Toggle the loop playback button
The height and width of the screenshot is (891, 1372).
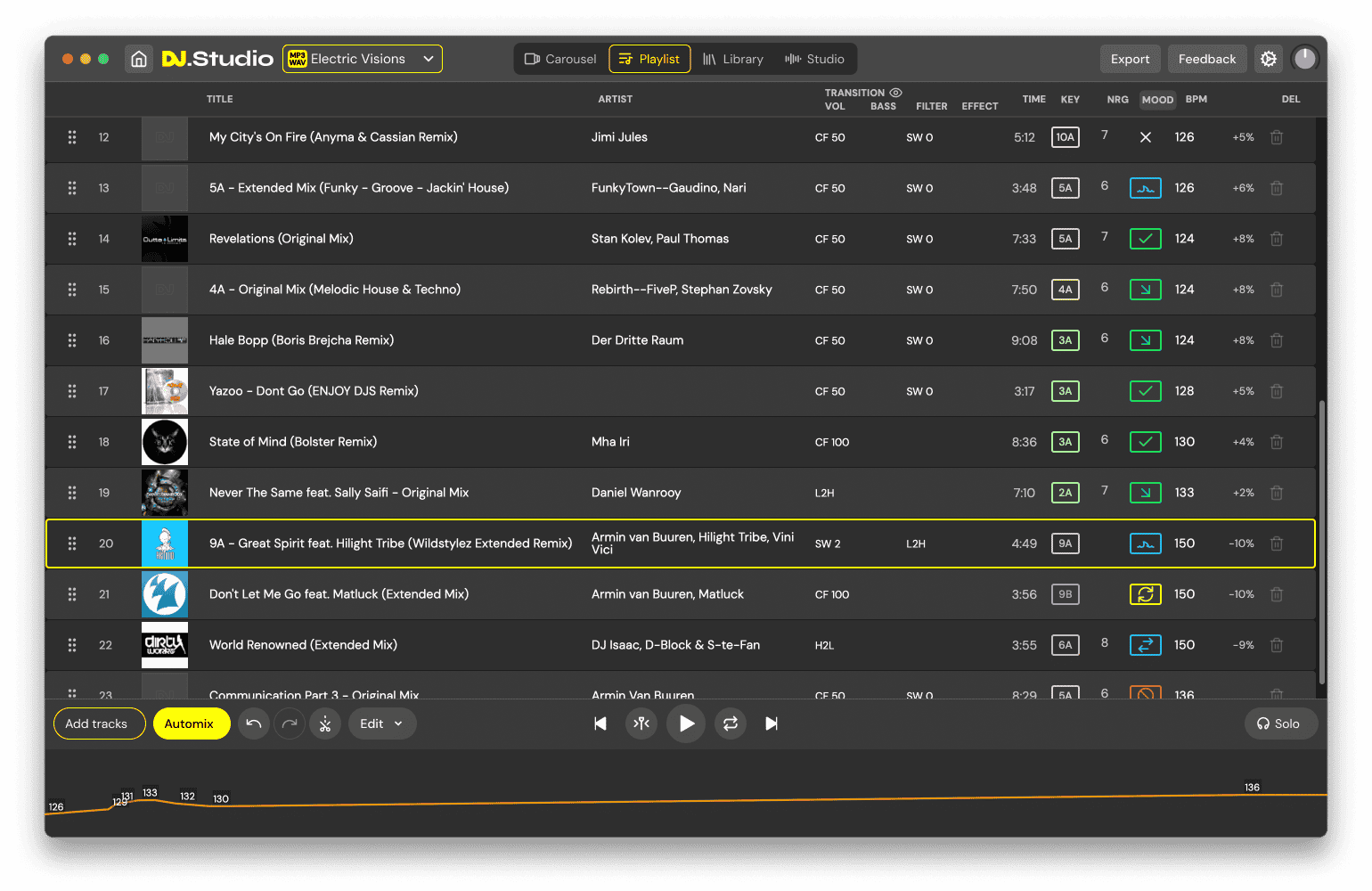click(x=731, y=723)
